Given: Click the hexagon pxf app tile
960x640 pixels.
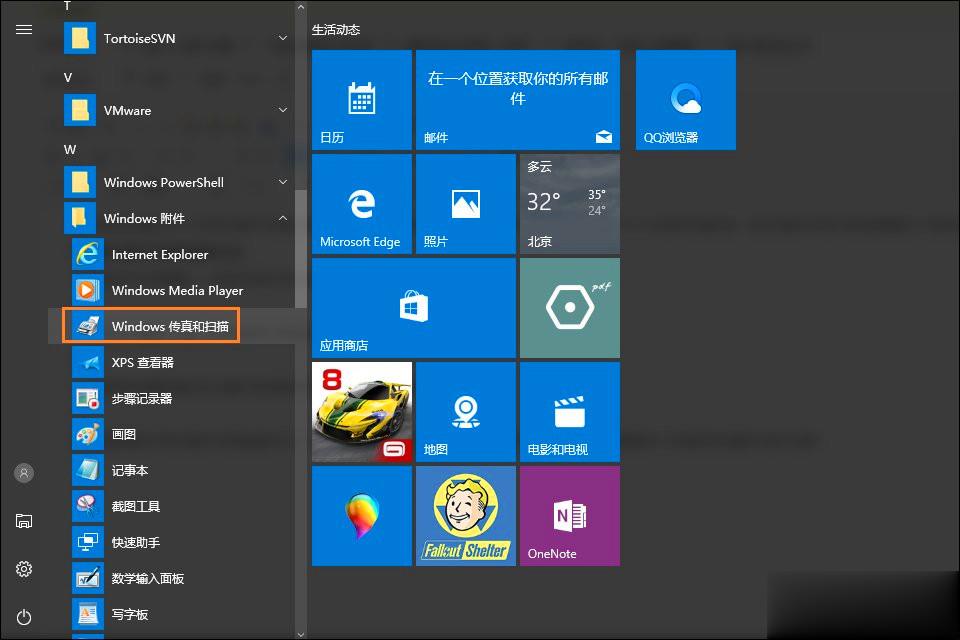Looking at the screenshot, I should [570, 308].
